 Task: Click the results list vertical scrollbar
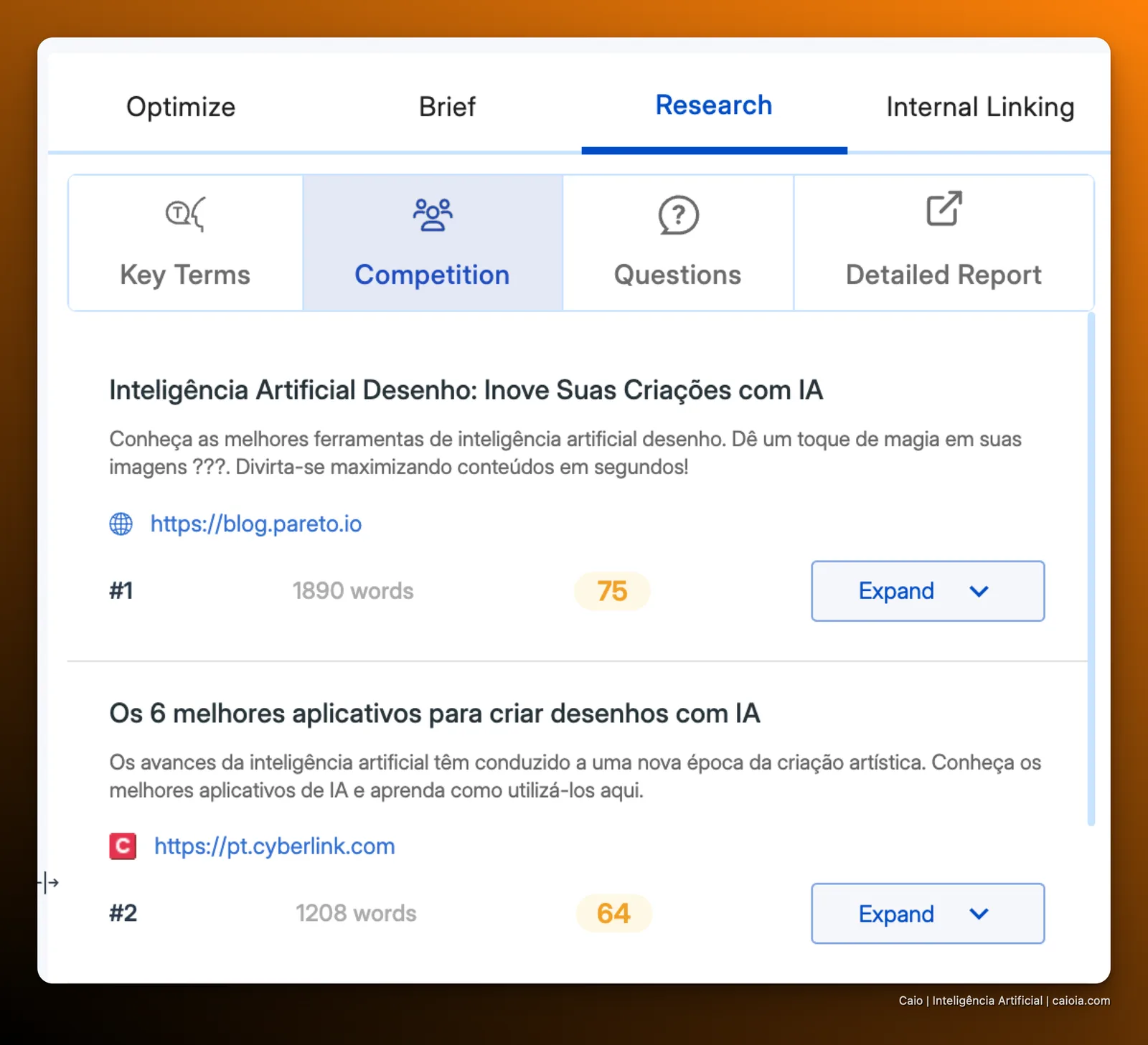[1091, 569]
